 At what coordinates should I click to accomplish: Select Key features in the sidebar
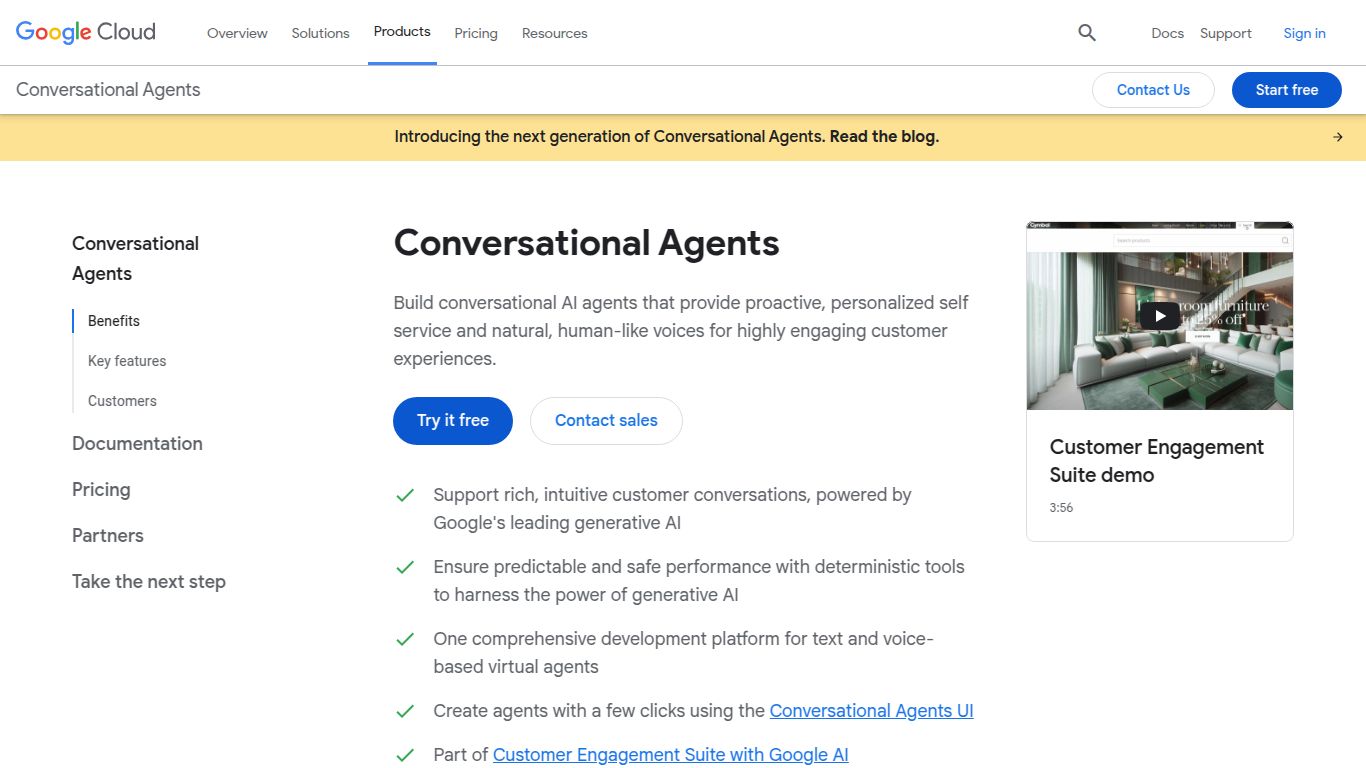pos(127,360)
